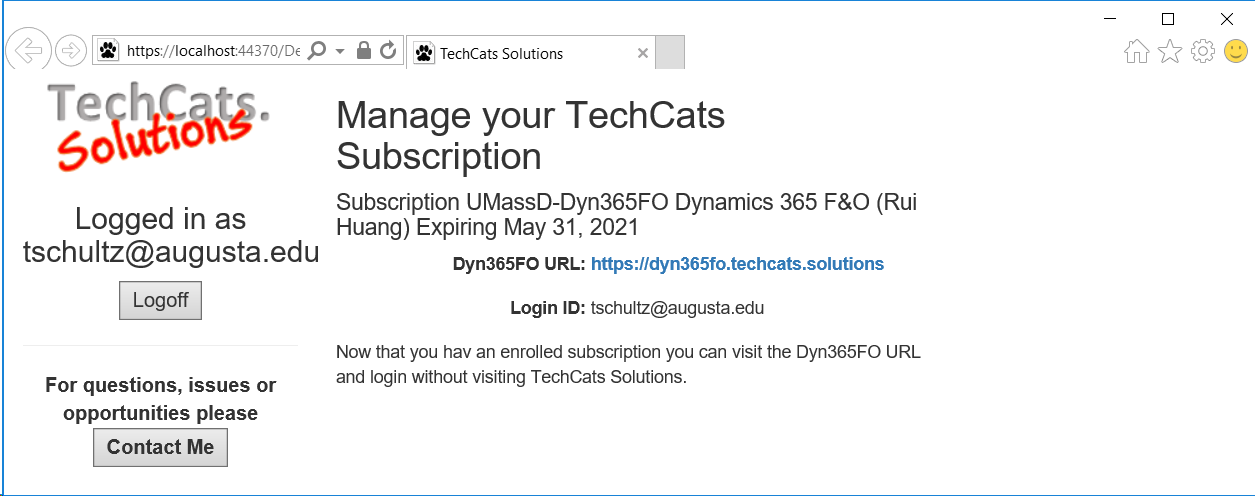Click the paw site icon in address bar
This screenshot has height=496, width=1255.
[x=108, y=51]
